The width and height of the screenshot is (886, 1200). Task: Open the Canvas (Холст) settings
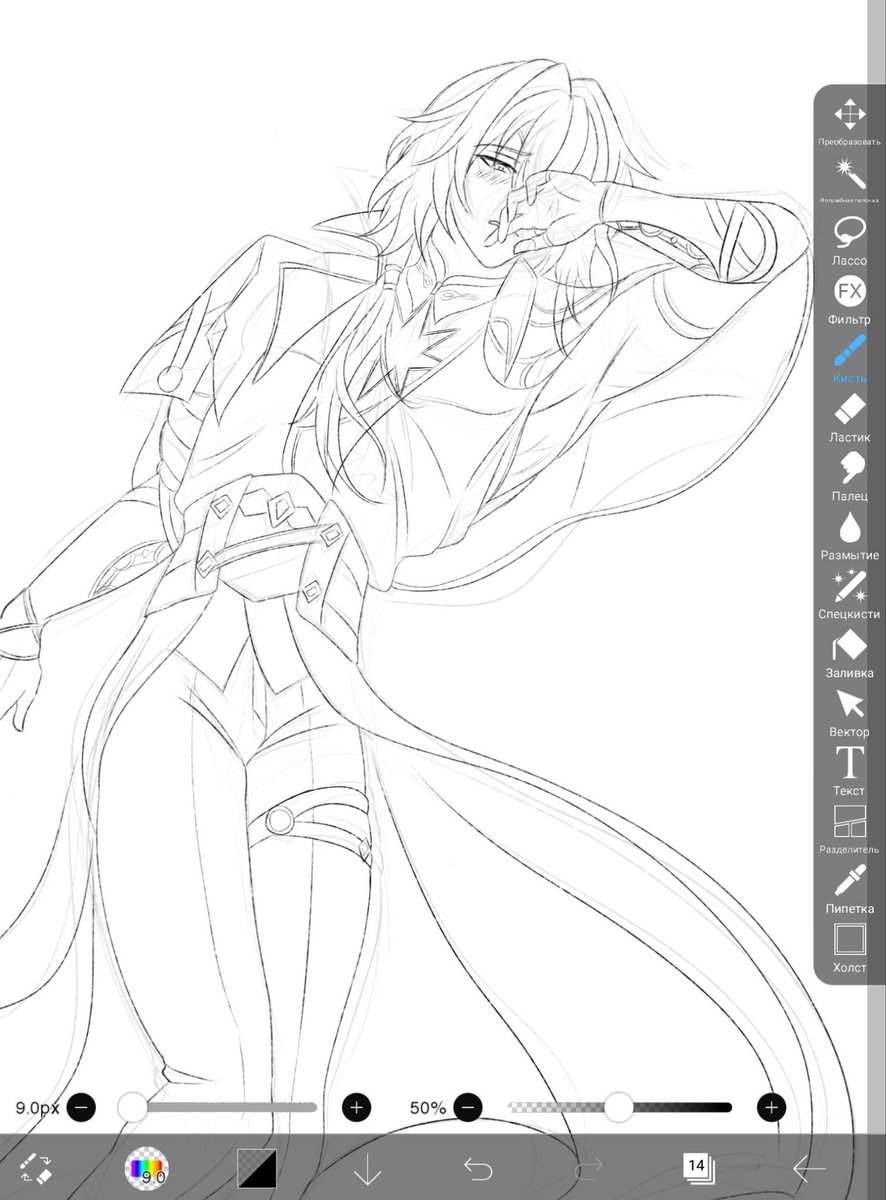pos(849,948)
